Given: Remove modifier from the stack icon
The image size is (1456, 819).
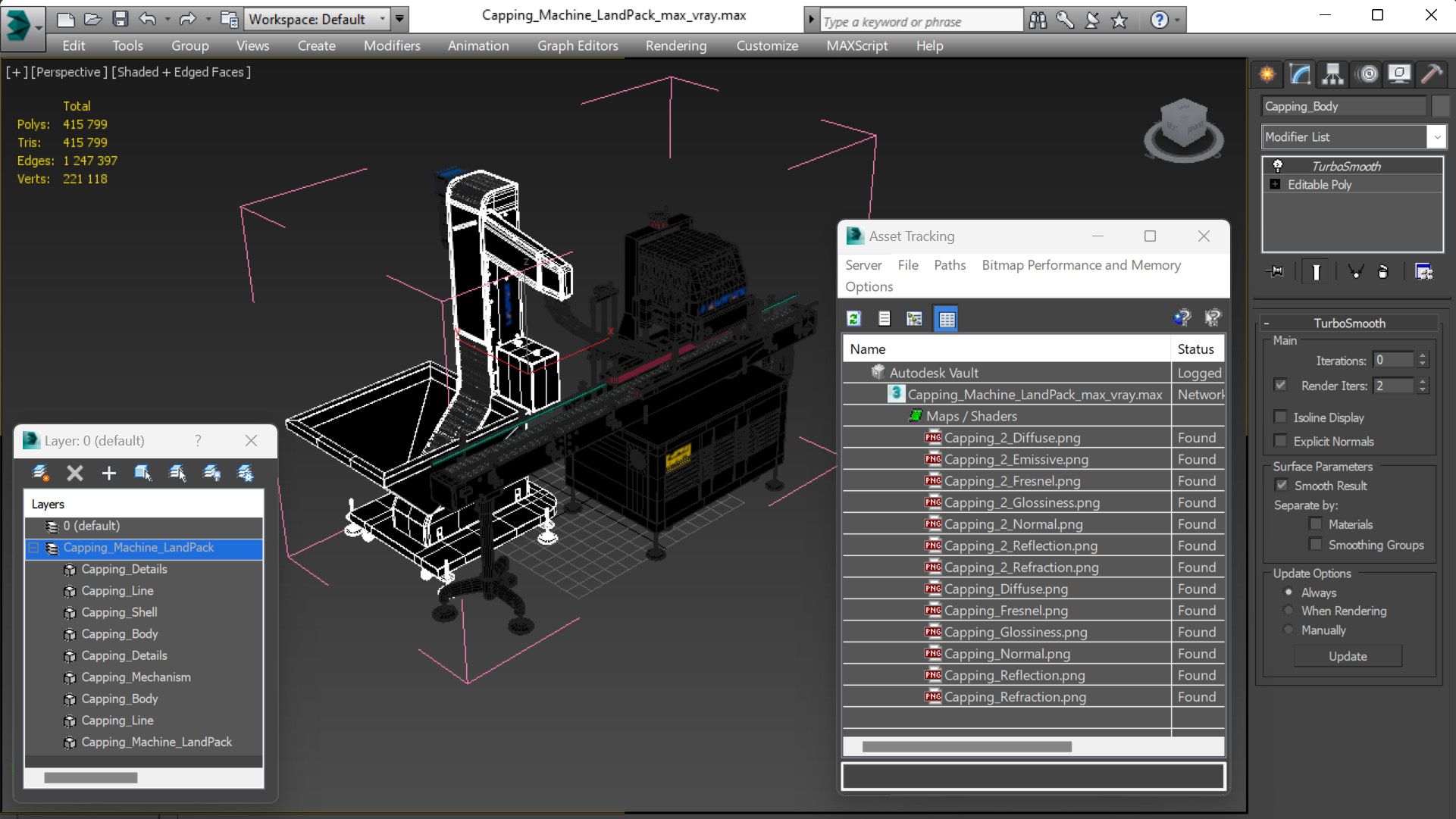Looking at the screenshot, I should point(1383,271).
